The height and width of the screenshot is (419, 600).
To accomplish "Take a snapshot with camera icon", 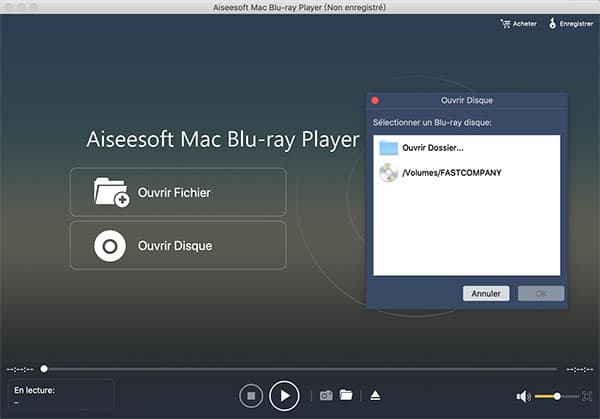I will pyautogui.click(x=326, y=395).
